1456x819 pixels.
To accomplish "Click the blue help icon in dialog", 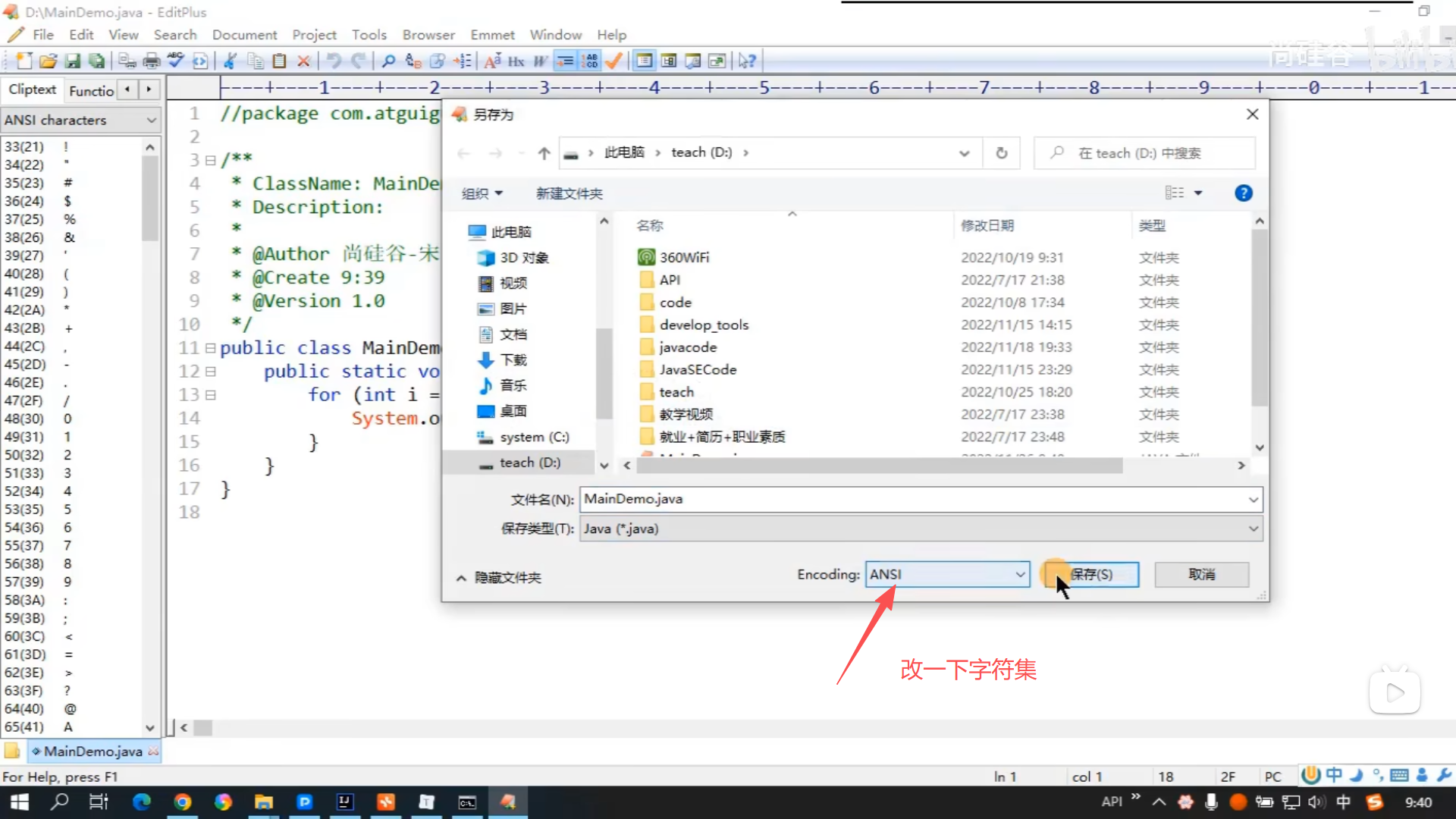I will click(1243, 193).
